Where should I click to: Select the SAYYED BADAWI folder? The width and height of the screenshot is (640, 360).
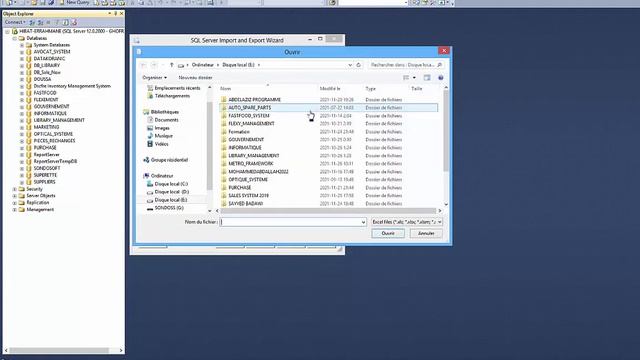point(245,203)
